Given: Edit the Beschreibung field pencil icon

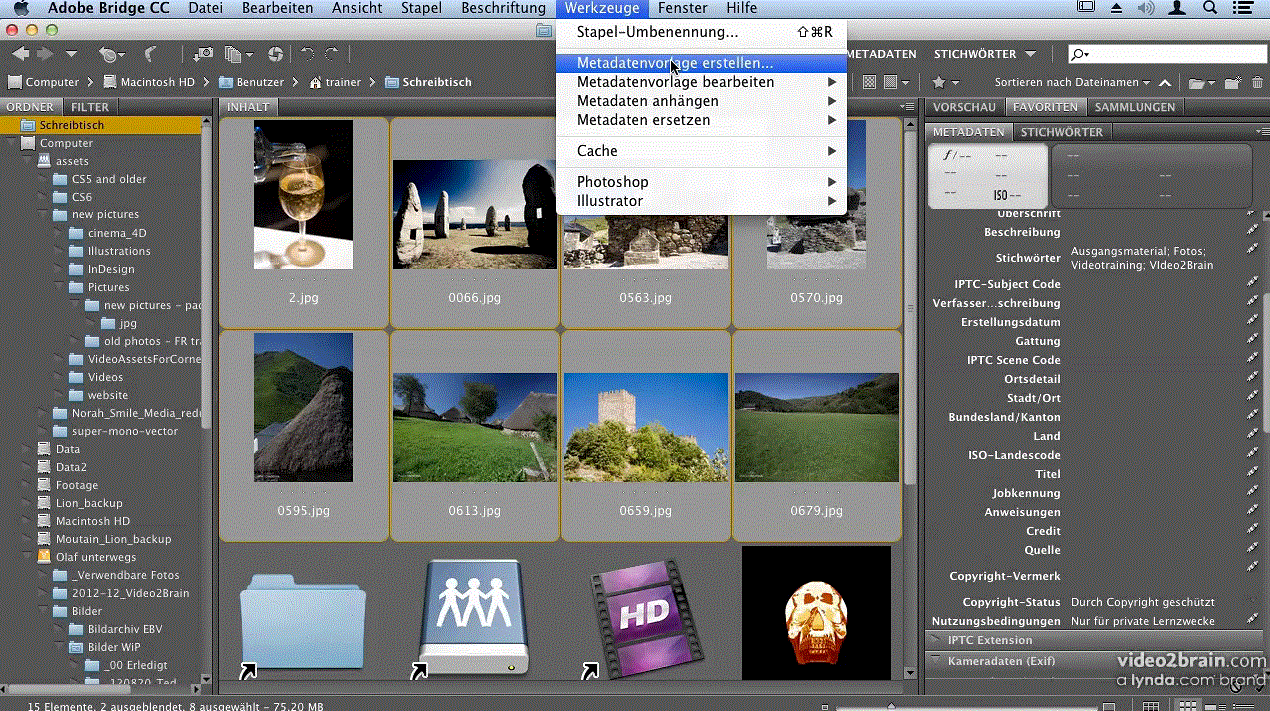Looking at the screenshot, I should pyautogui.click(x=1253, y=232).
